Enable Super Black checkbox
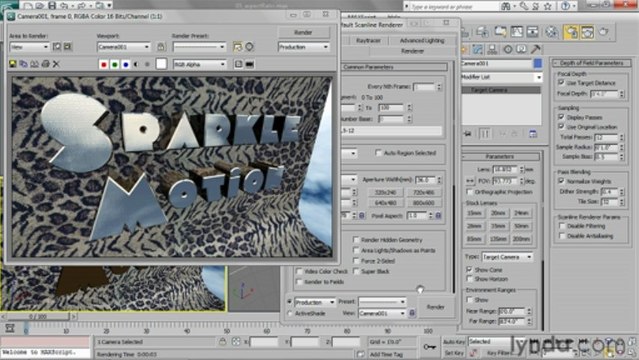 356,271
